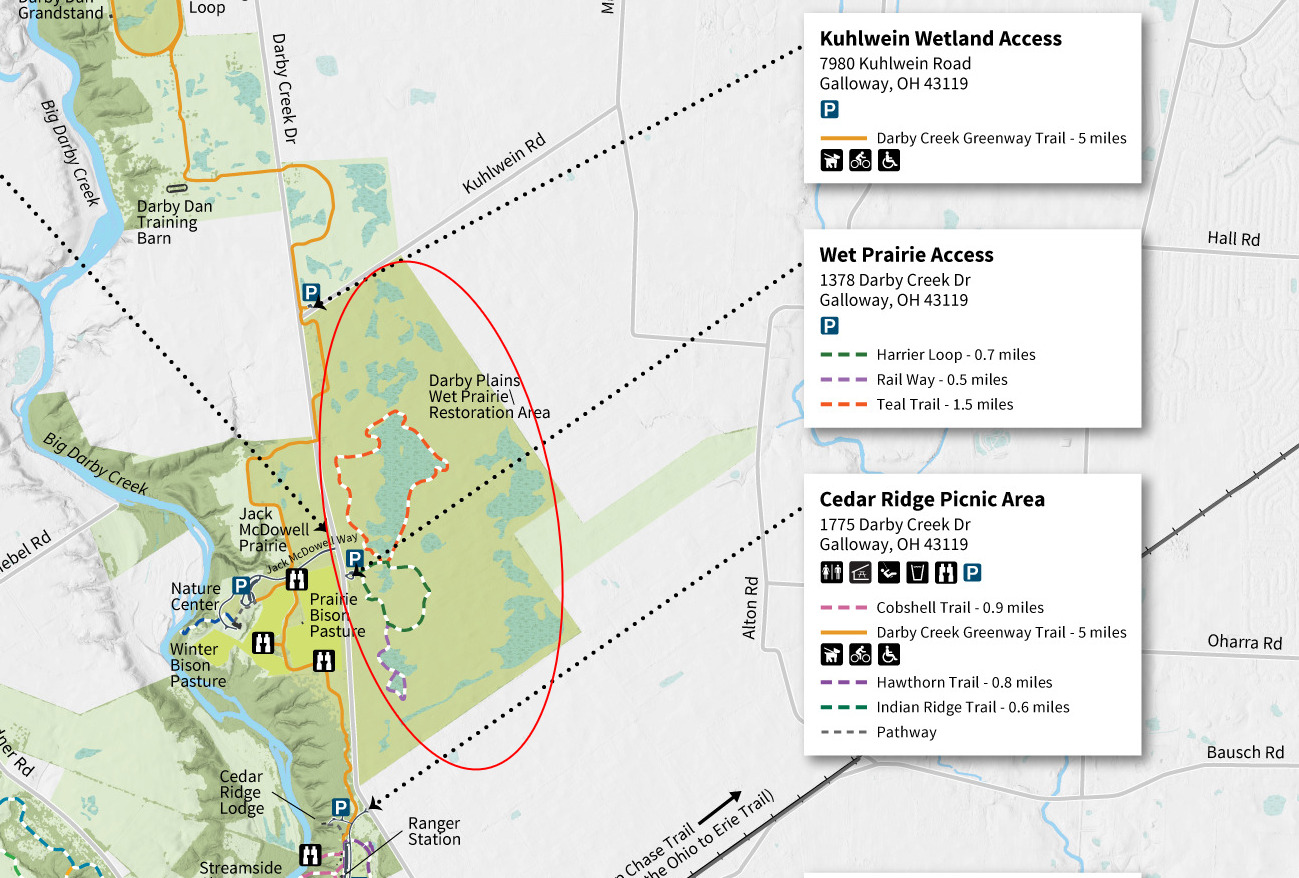Viewport: 1299px width, 878px height.
Task: Click the "Kuhlwein Wetland Access" heading
Action: pyautogui.click(x=941, y=39)
